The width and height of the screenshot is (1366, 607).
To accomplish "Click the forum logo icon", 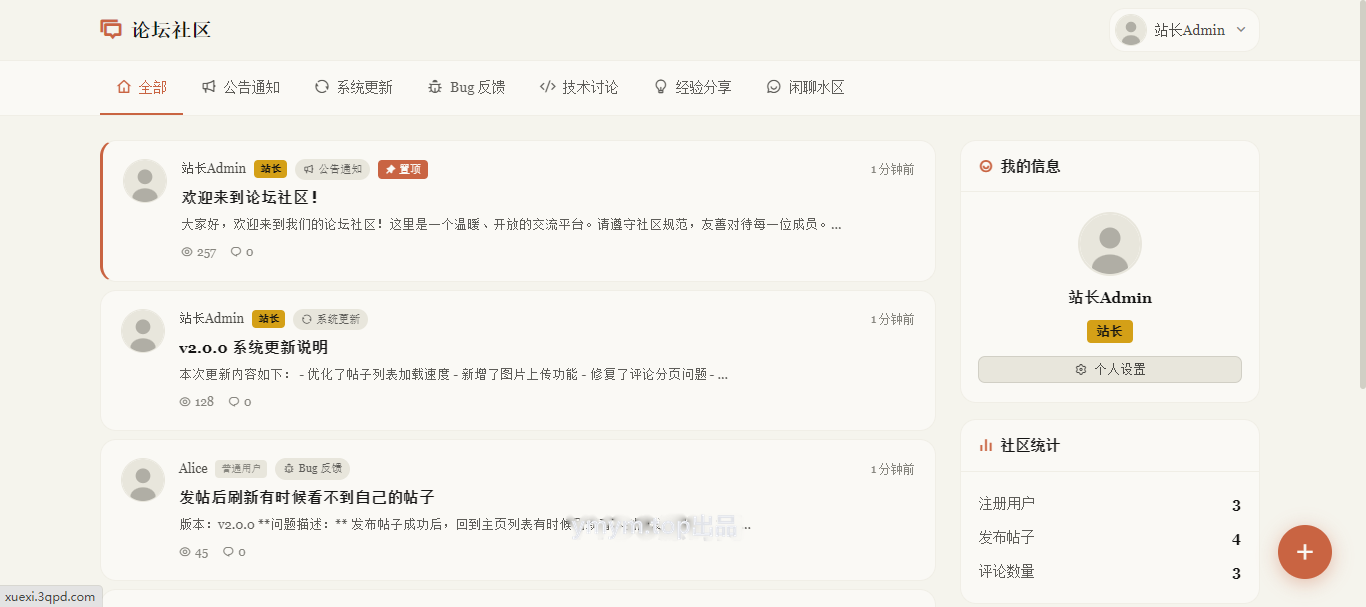I will point(111,29).
